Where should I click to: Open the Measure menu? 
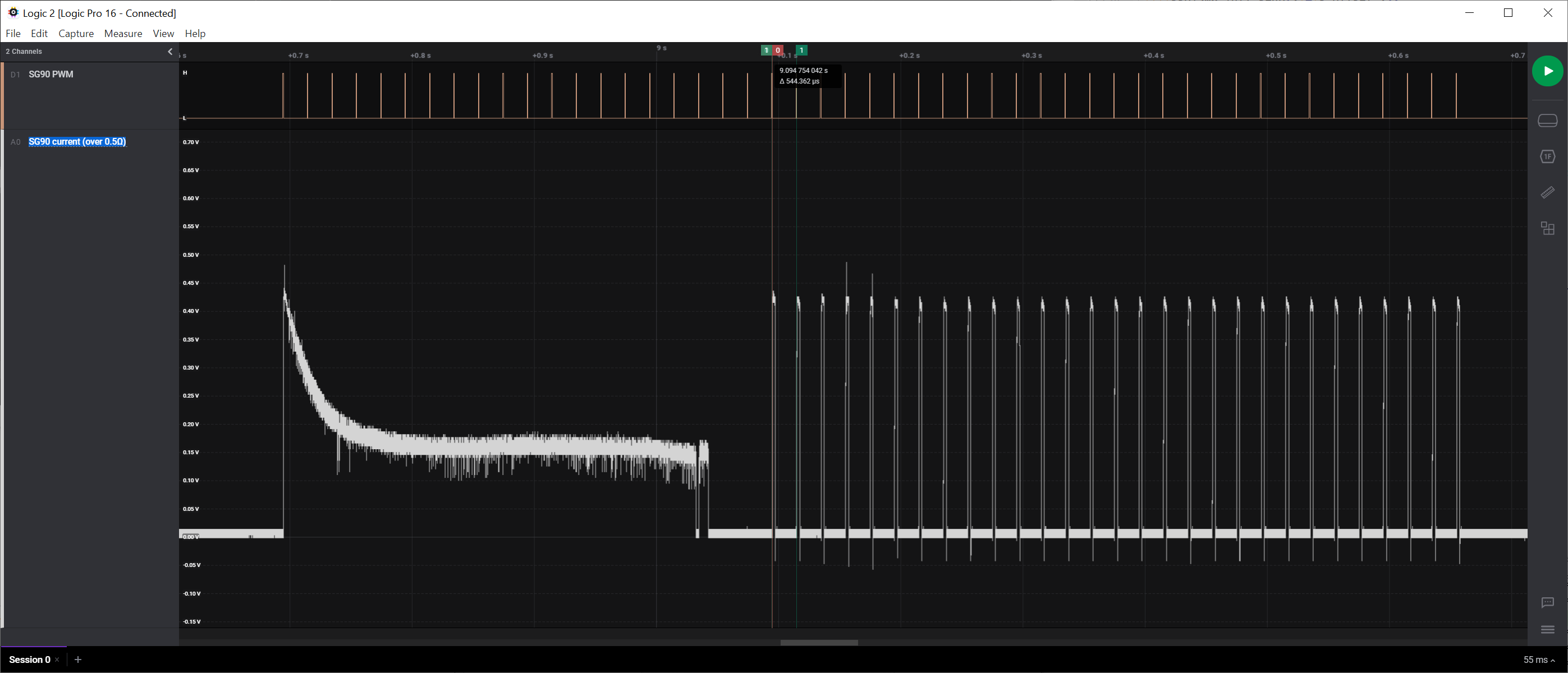(123, 34)
